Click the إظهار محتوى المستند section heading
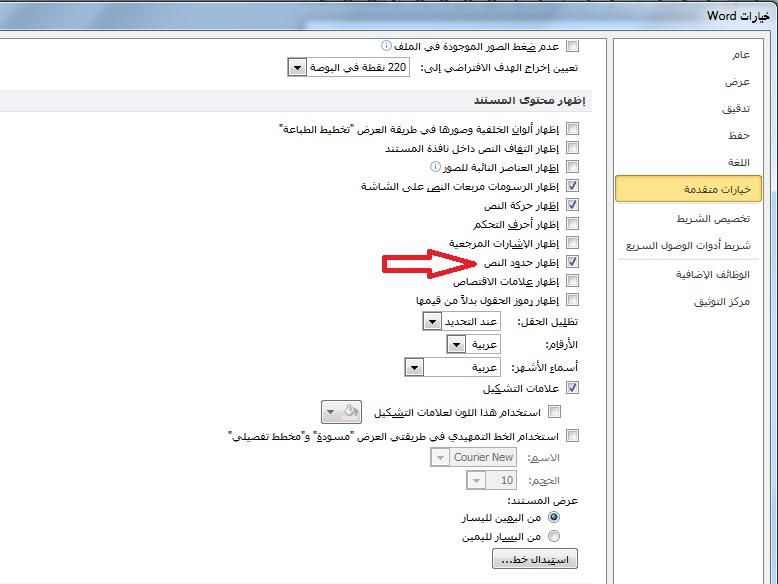The image size is (778, 584). point(529,101)
